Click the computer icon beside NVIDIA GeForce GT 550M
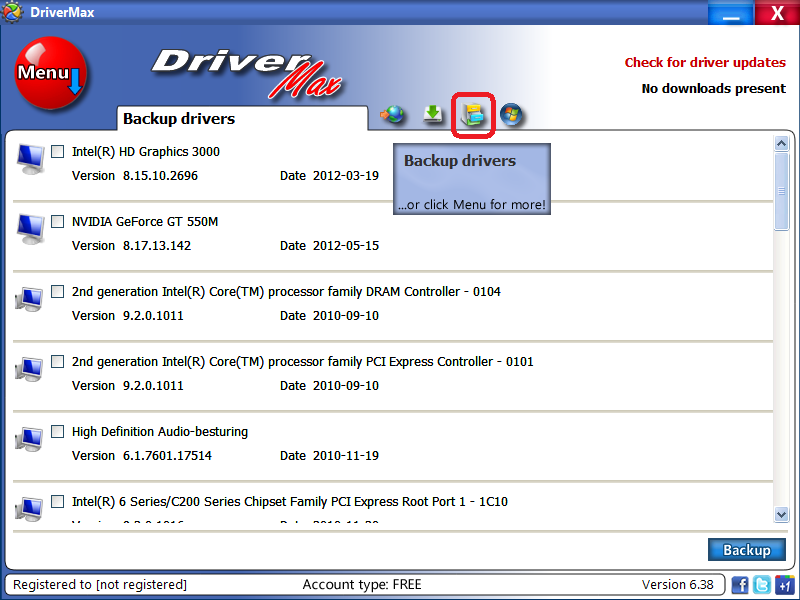Screen dimensions: 800x600 [29, 229]
